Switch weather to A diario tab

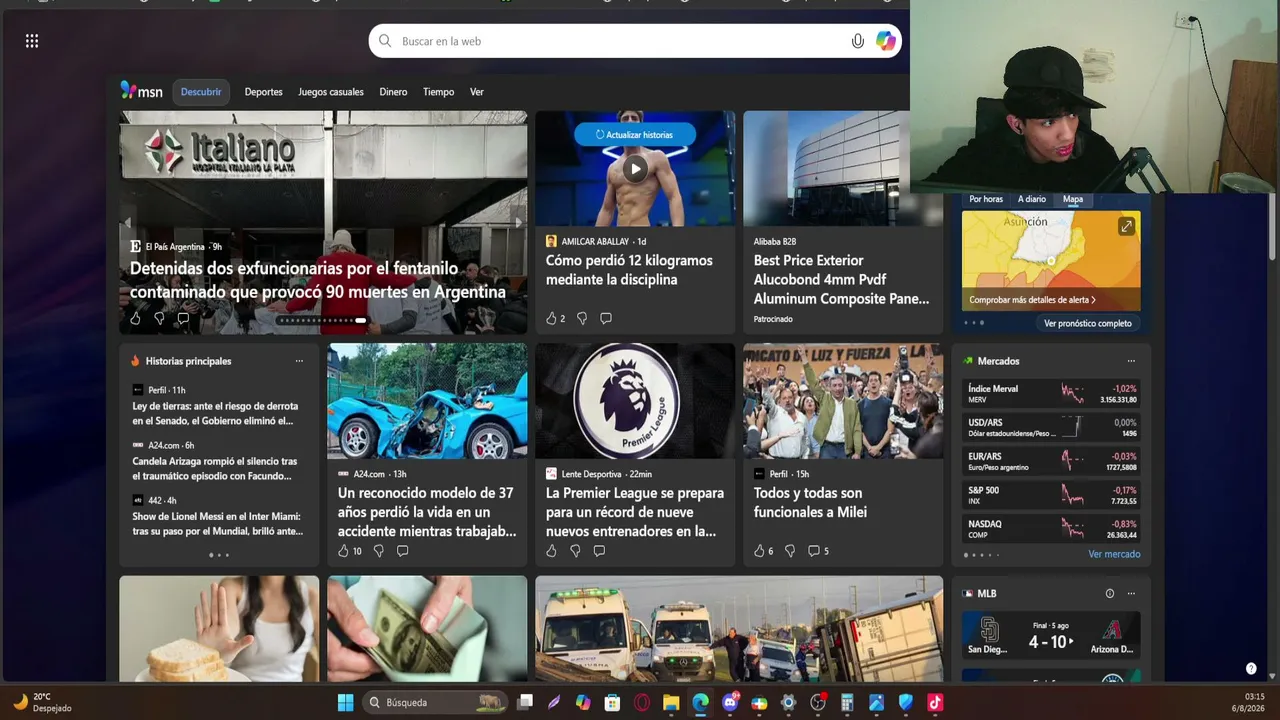(x=1032, y=199)
